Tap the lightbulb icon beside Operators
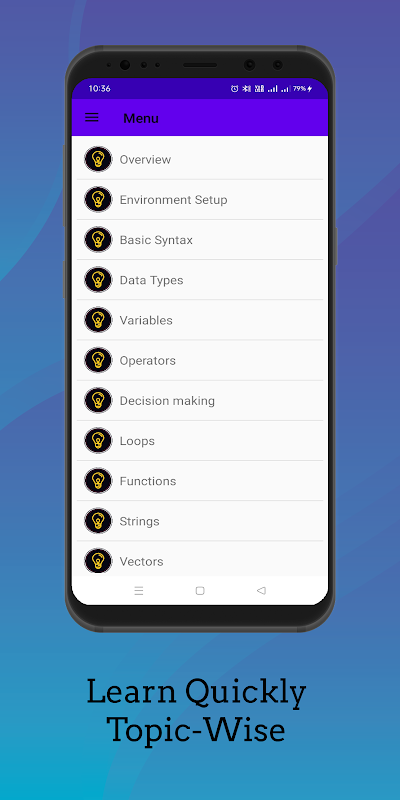400x800 pixels. [98, 360]
